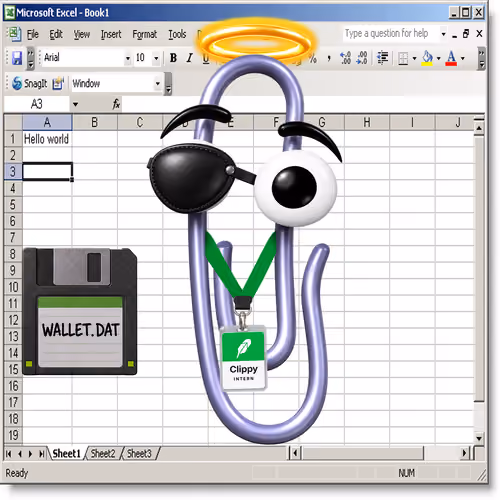Click the Decrease Decimal icon
The image size is (500, 500).
[x=362, y=58]
